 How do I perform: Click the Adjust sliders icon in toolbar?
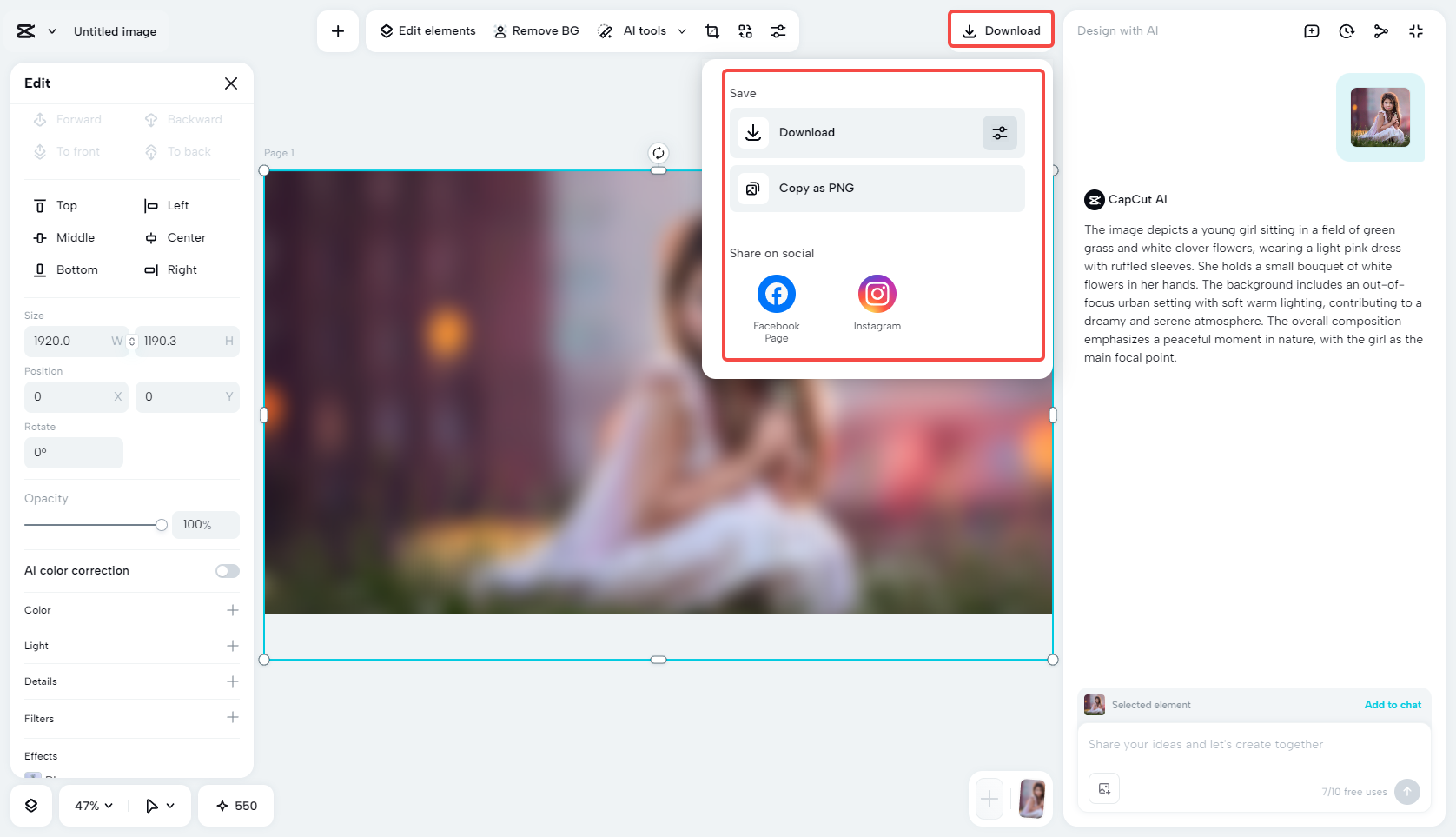coord(778,30)
